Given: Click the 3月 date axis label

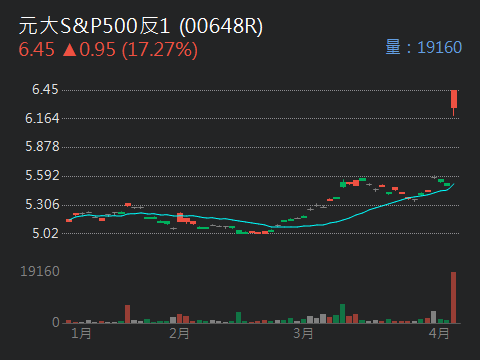Looking at the screenshot, I should click(303, 333).
